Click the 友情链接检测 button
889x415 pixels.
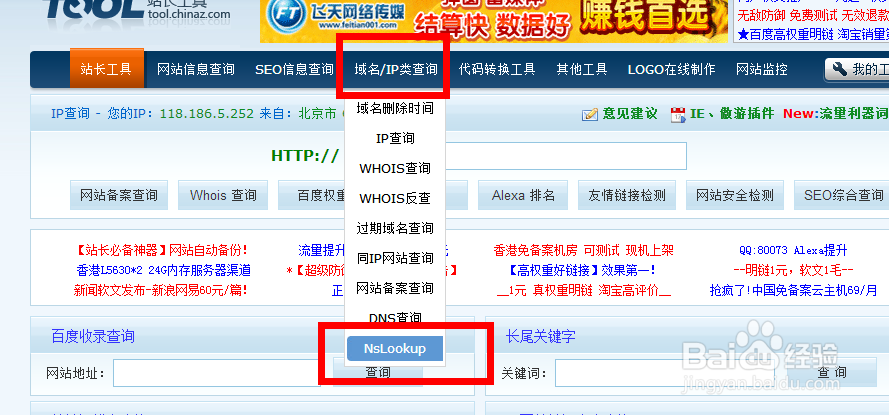tap(626, 196)
